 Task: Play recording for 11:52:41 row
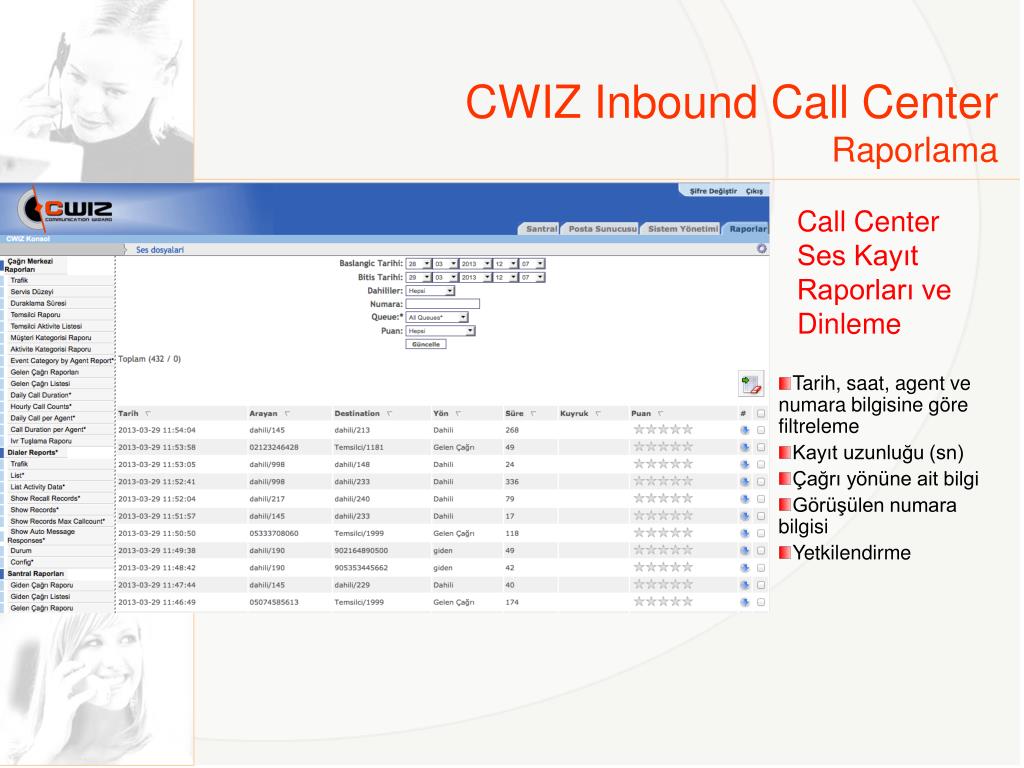[x=744, y=482]
